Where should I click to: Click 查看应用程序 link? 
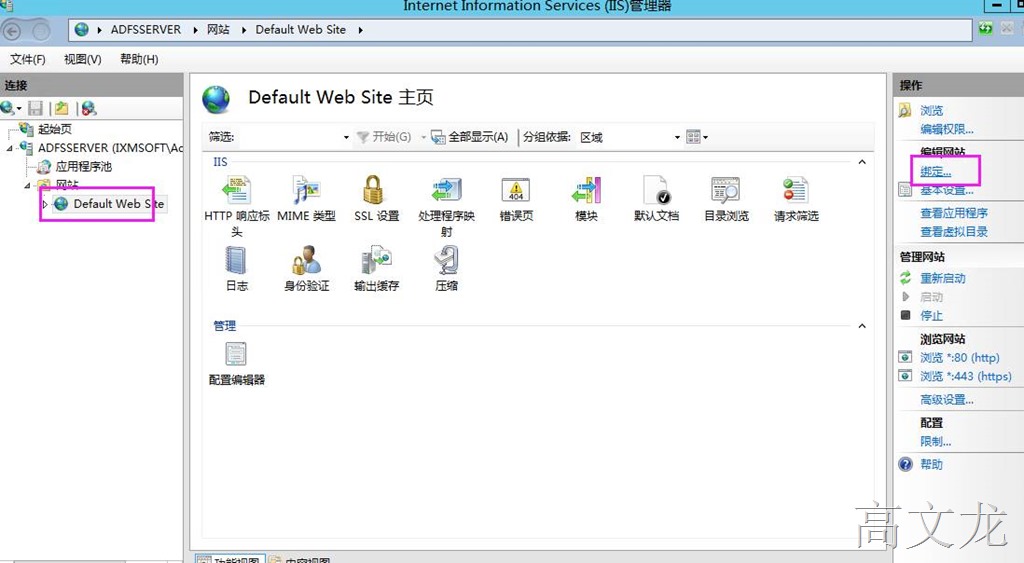coord(954,213)
